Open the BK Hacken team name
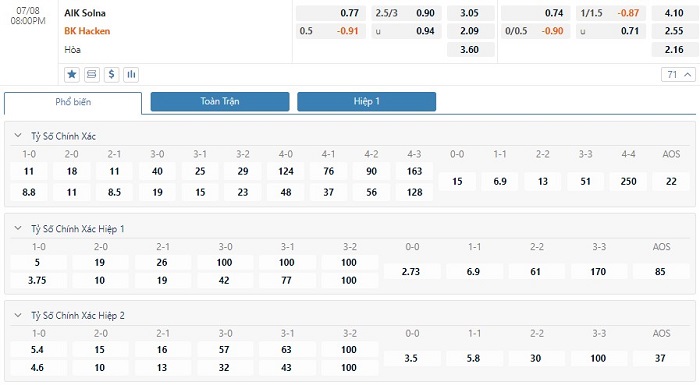700x385 pixels. coord(87,31)
